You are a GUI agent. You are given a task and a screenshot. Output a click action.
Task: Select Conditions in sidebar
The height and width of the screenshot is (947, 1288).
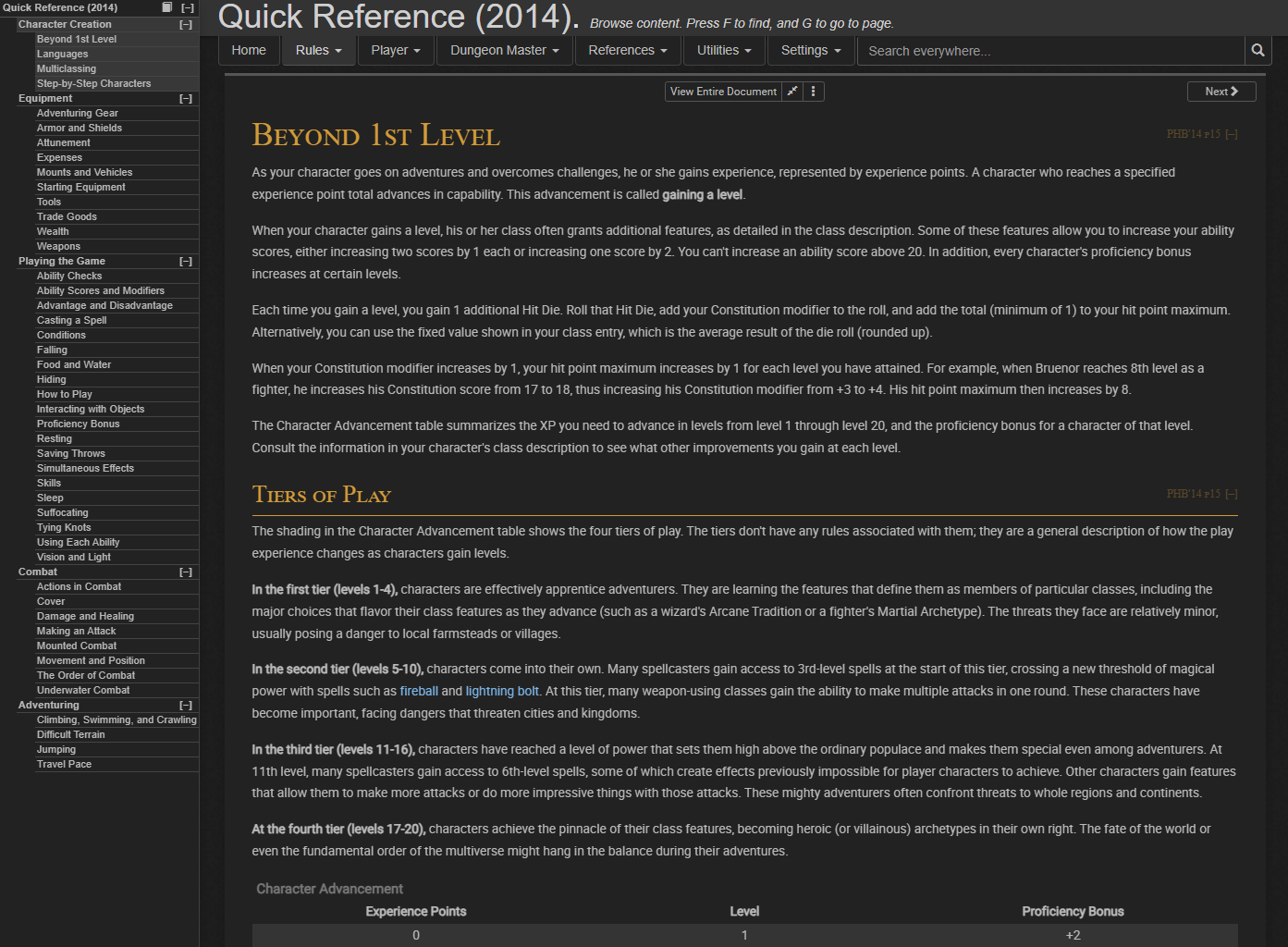click(117, 336)
